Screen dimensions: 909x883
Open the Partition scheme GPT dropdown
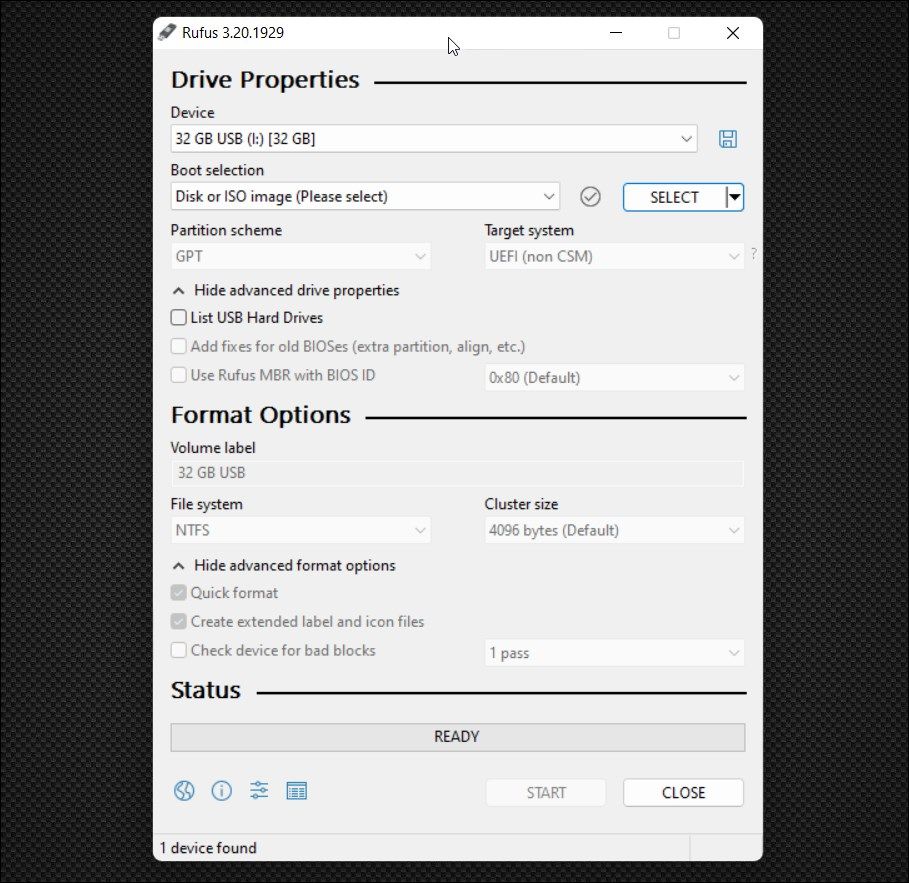coord(300,256)
